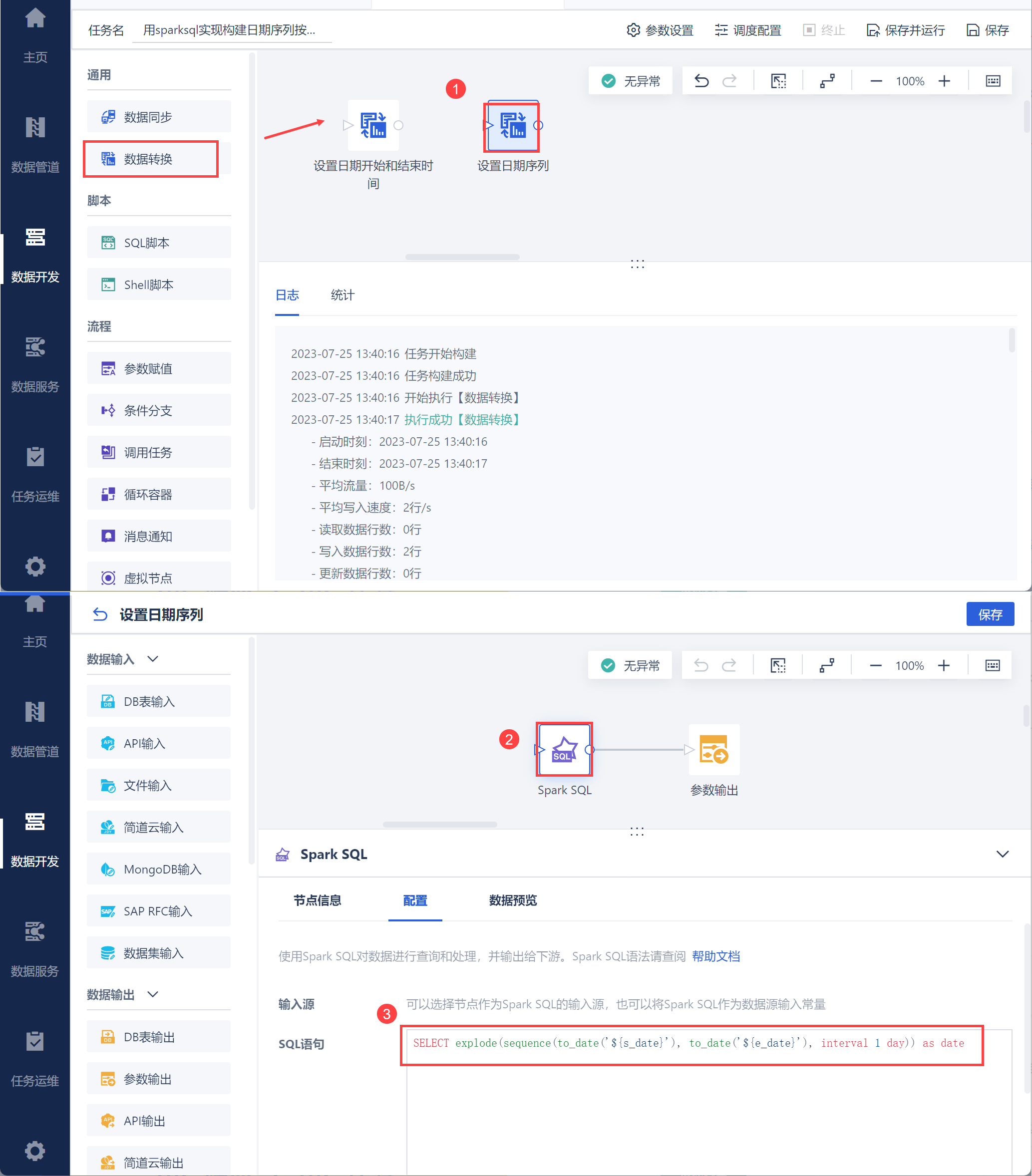
Task: Click the keyboard shortcuts icon in top toolbar
Action: (993, 81)
